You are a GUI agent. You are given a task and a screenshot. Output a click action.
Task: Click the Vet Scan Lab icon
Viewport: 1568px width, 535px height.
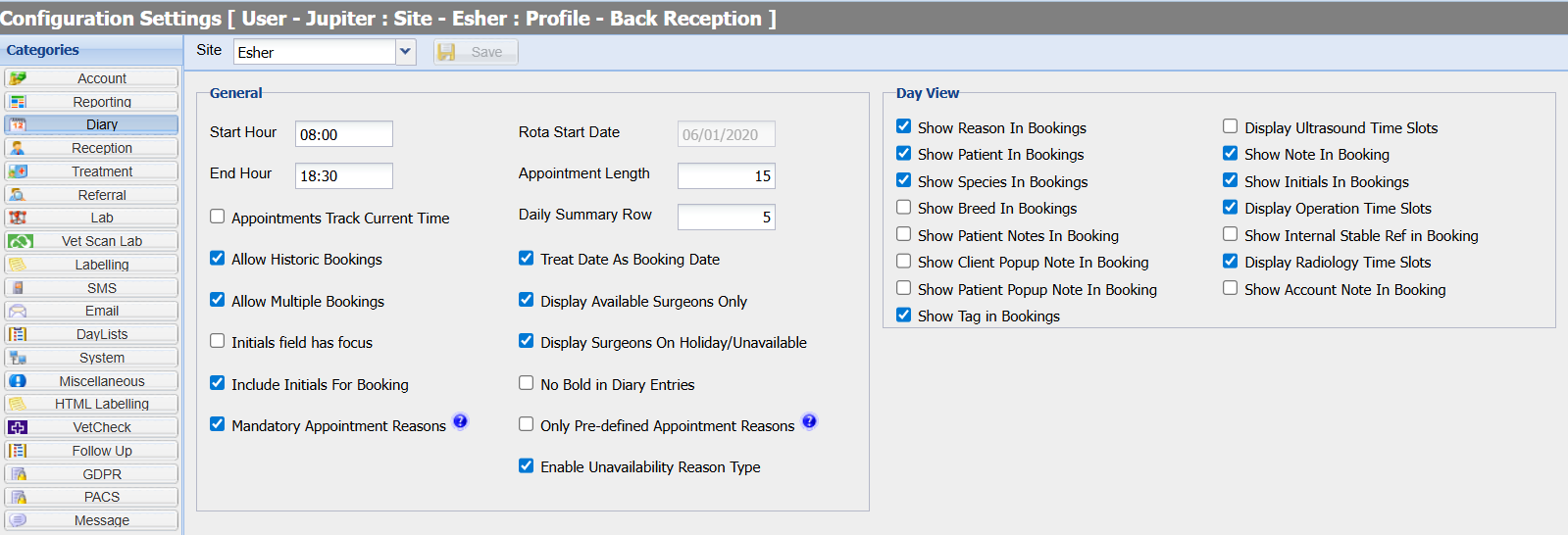(x=20, y=241)
